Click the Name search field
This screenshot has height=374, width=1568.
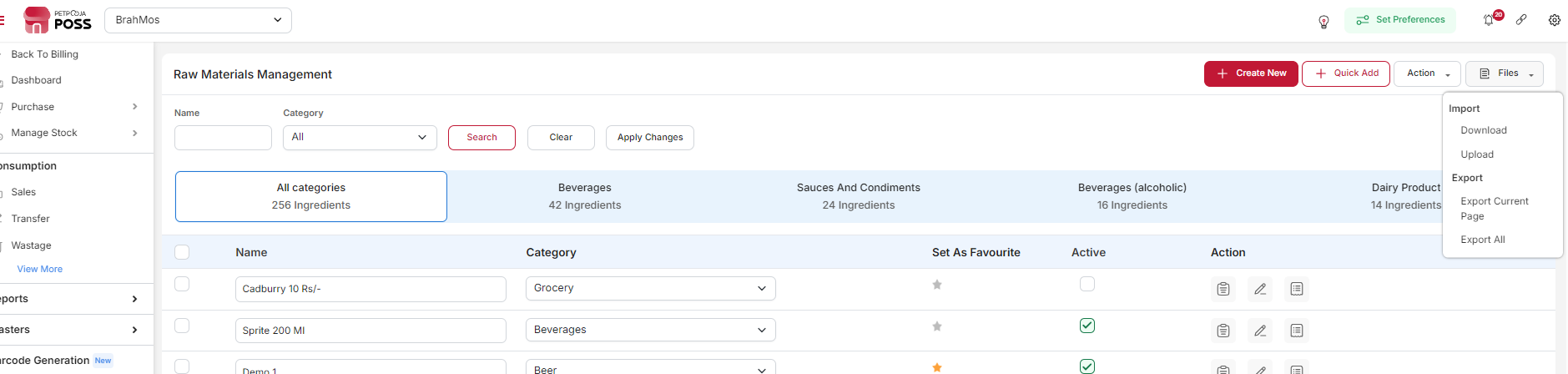click(223, 138)
